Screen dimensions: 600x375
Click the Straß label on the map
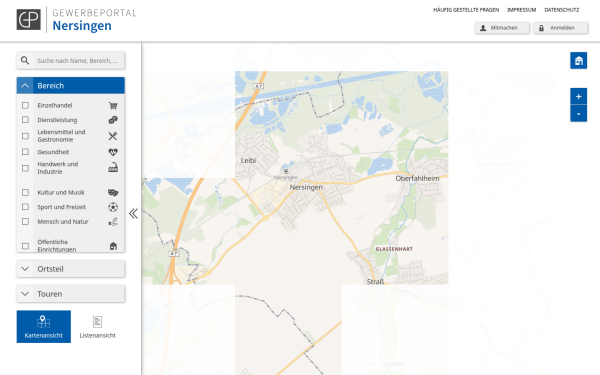pyautogui.click(x=375, y=282)
